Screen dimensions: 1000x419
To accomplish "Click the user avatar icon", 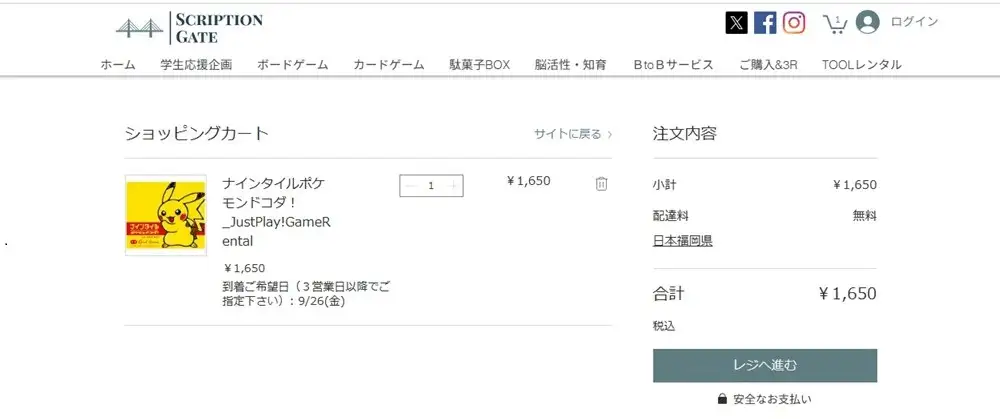I will click(x=867, y=22).
